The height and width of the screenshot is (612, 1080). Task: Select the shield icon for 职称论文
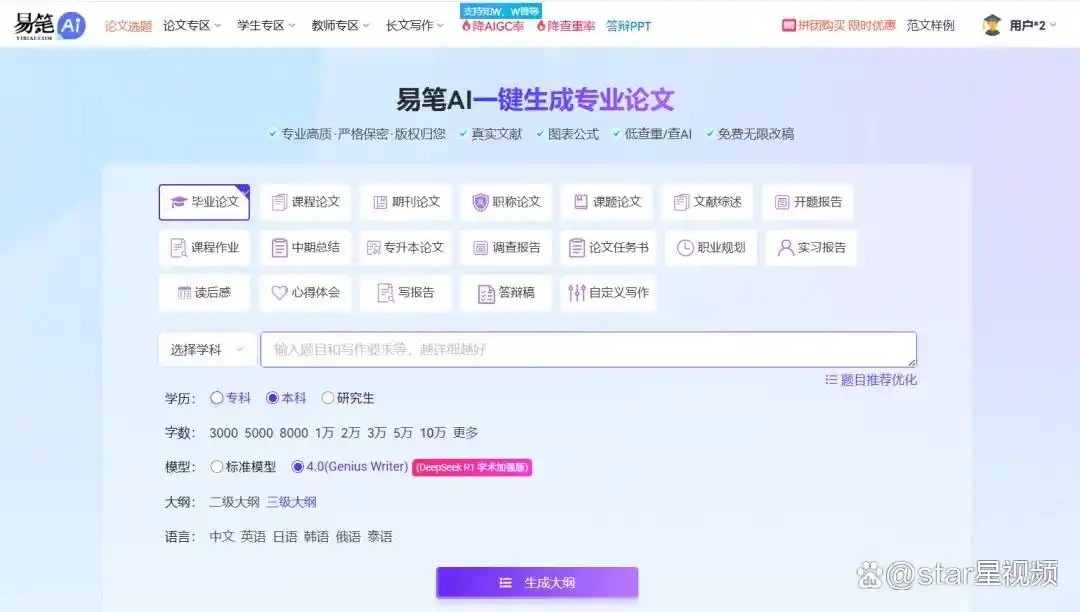(x=480, y=202)
